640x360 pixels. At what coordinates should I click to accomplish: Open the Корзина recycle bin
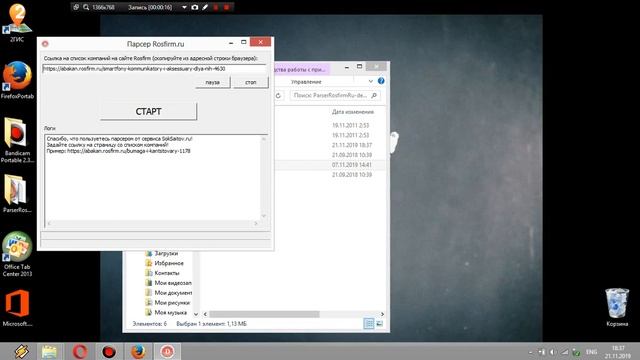[x=617, y=307]
